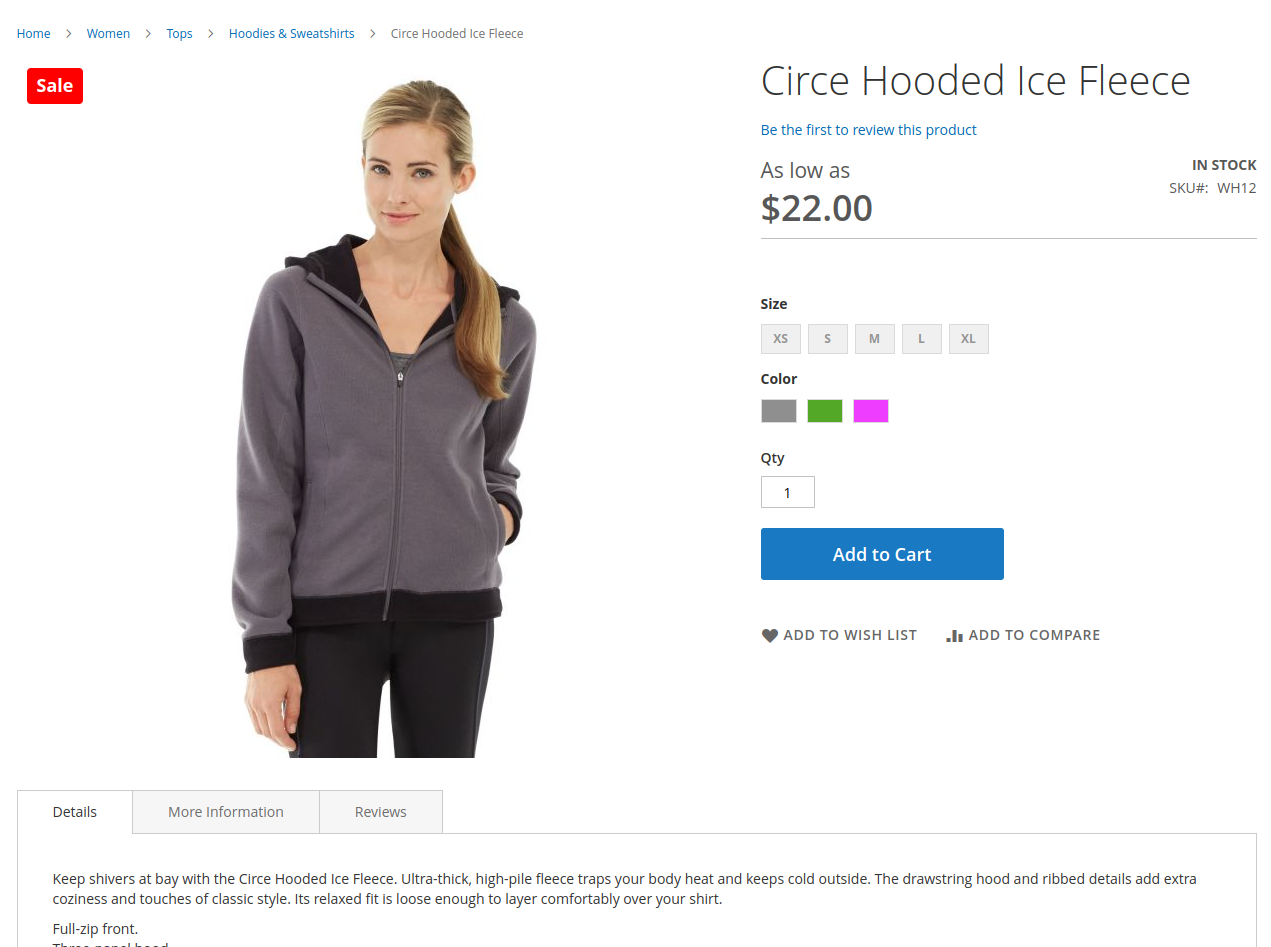Pick size L option
This screenshot has width=1271, height=947.
point(922,339)
